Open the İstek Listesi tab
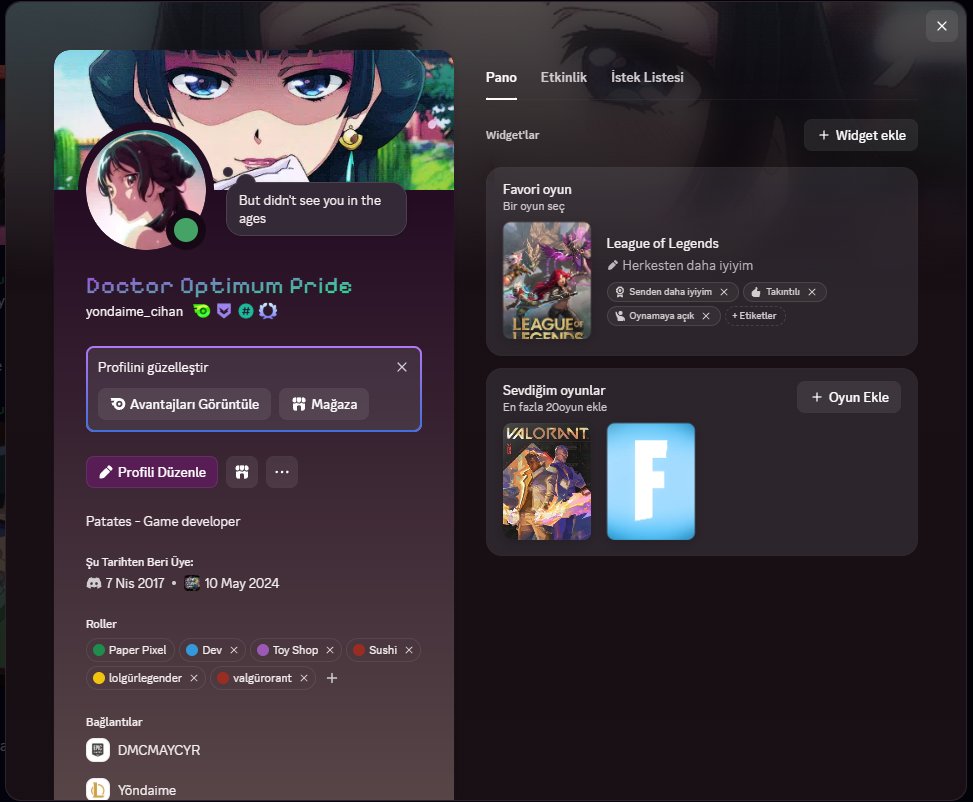The width and height of the screenshot is (973, 802). 647,77
